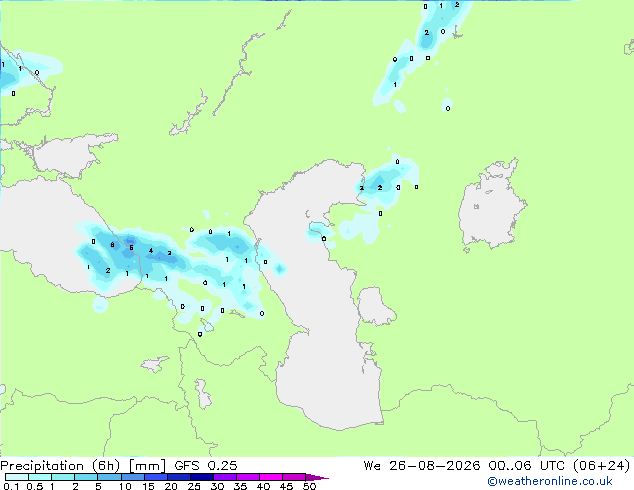Screen dimensions: 634x490
Task: Click the '30' legend scale label
Action: click(217, 486)
